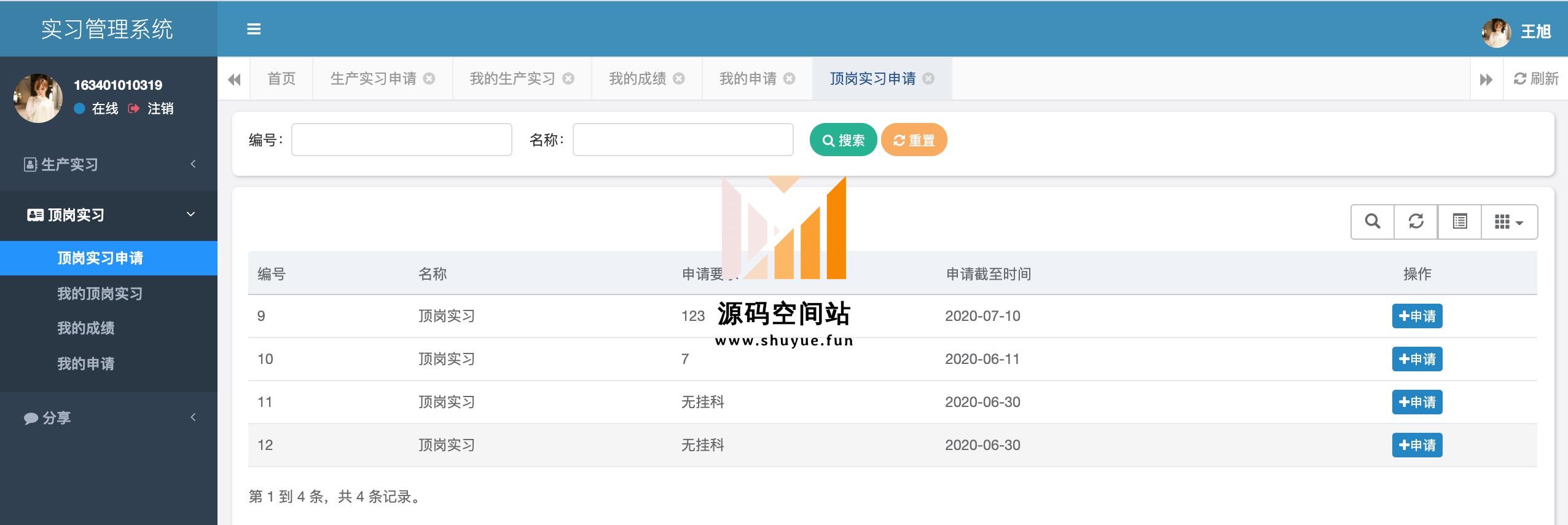Click the 申请截至时间 column header

[988, 274]
